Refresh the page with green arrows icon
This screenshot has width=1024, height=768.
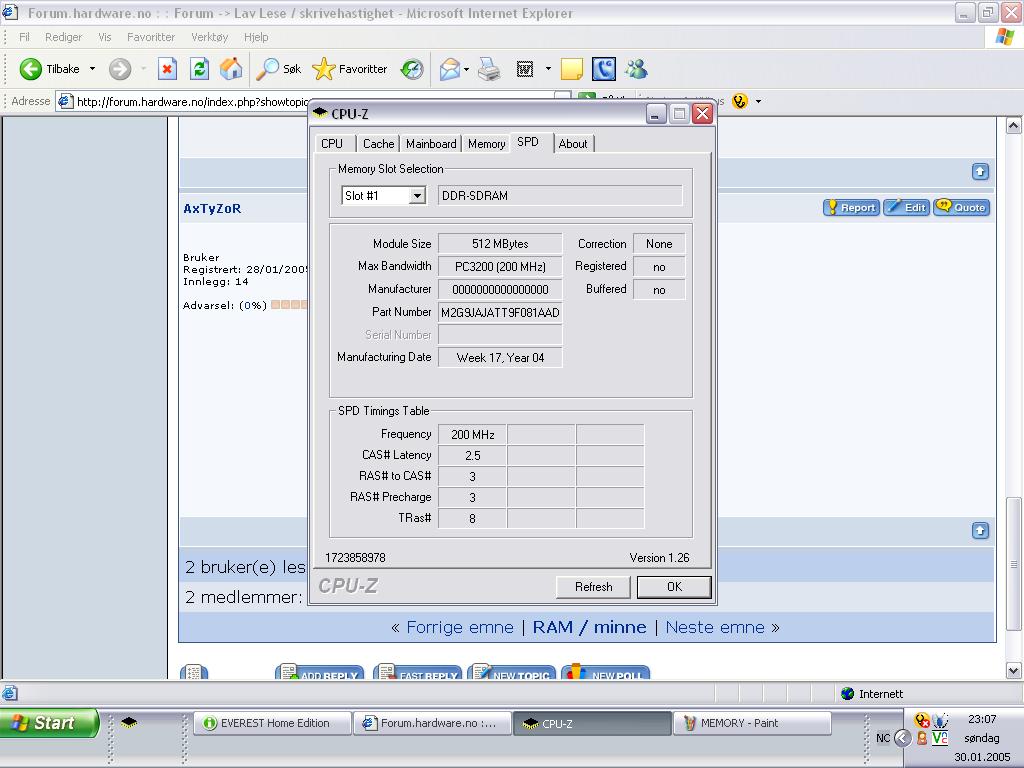199,69
